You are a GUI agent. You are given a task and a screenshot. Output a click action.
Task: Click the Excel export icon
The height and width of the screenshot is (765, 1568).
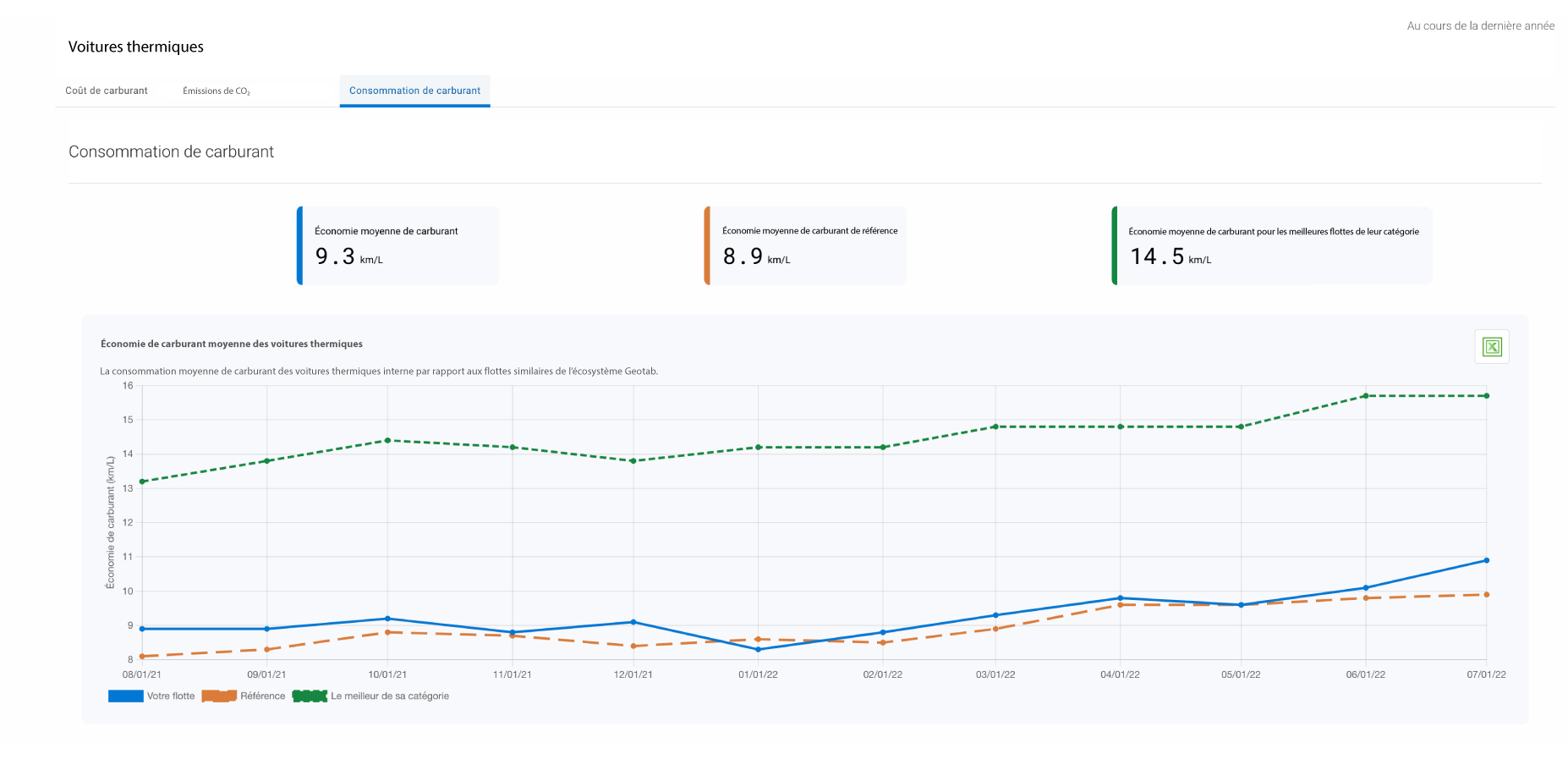pyautogui.click(x=1492, y=347)
